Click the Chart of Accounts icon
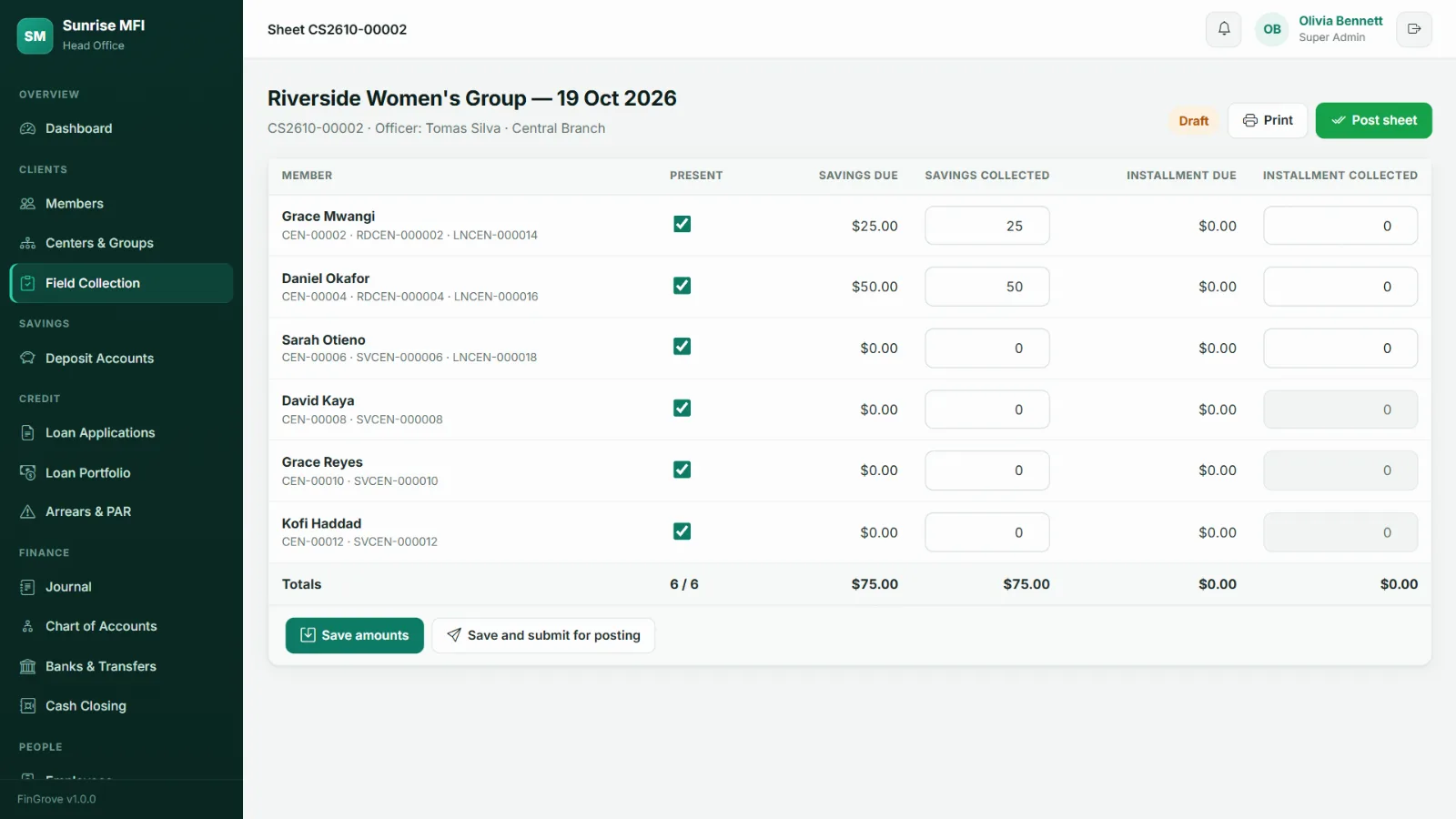The image size is (1456, 819). pos(28,626)
